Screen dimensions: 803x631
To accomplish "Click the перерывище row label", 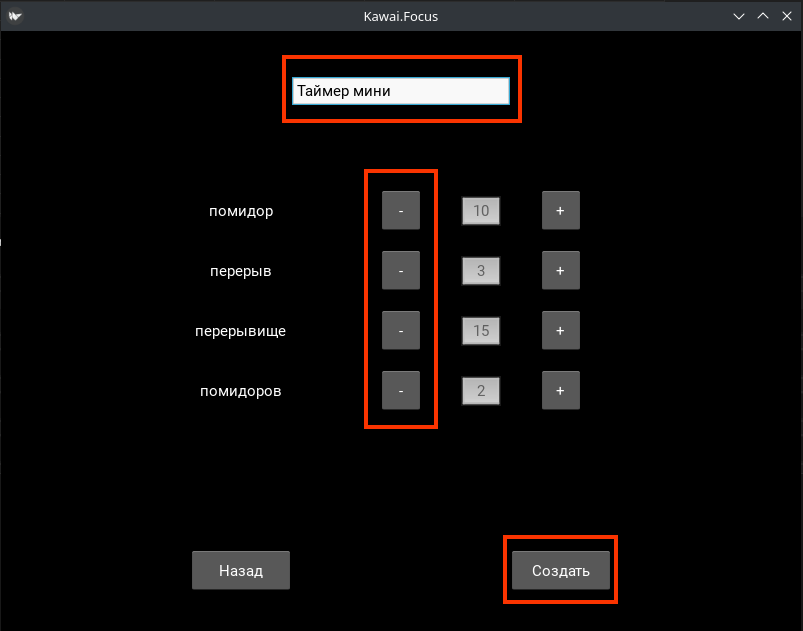I will coord(240,331).
